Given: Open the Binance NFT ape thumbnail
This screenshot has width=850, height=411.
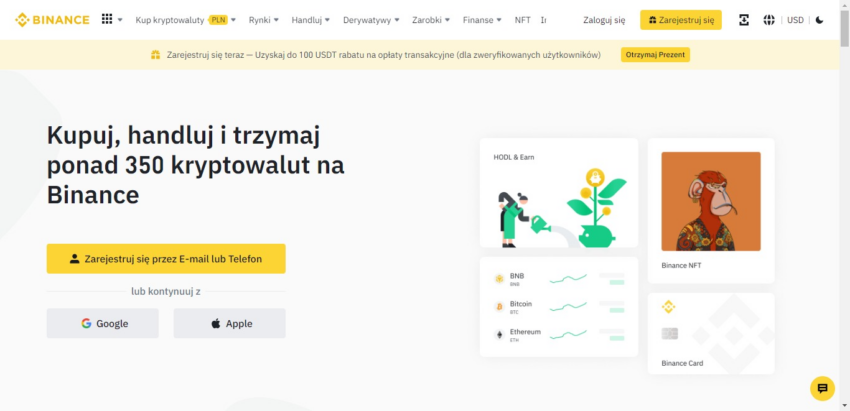Looking at the screenshot, I should tap(711, 201).
